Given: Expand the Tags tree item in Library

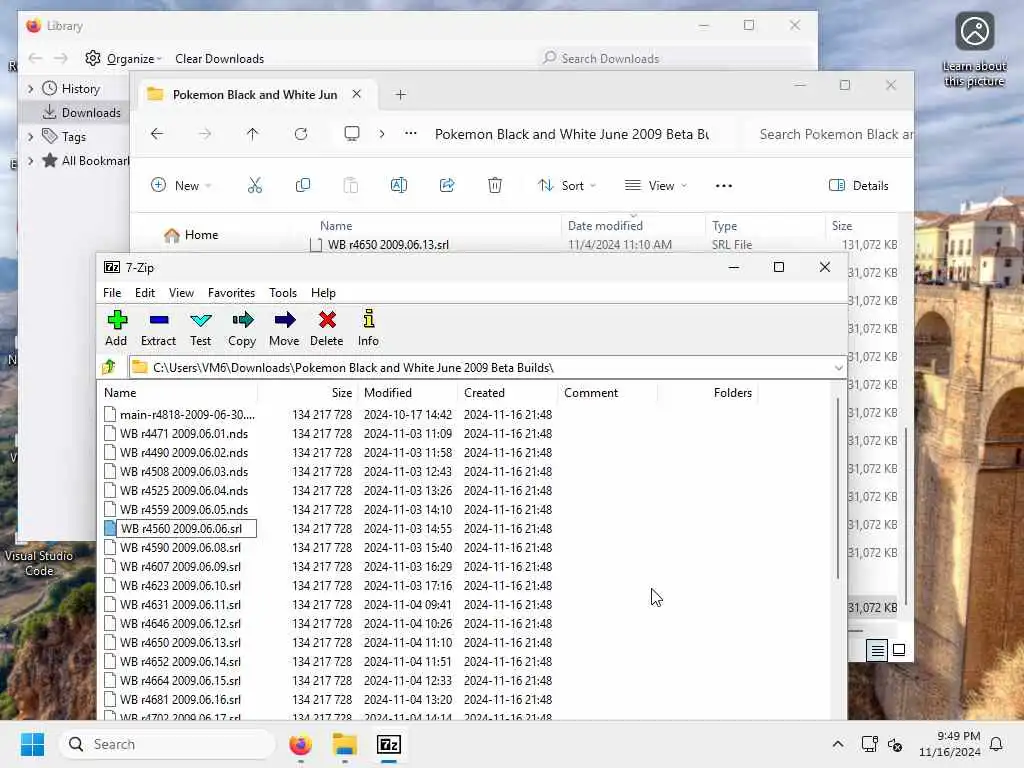Looking at the screenshot, I should point(30,136).
